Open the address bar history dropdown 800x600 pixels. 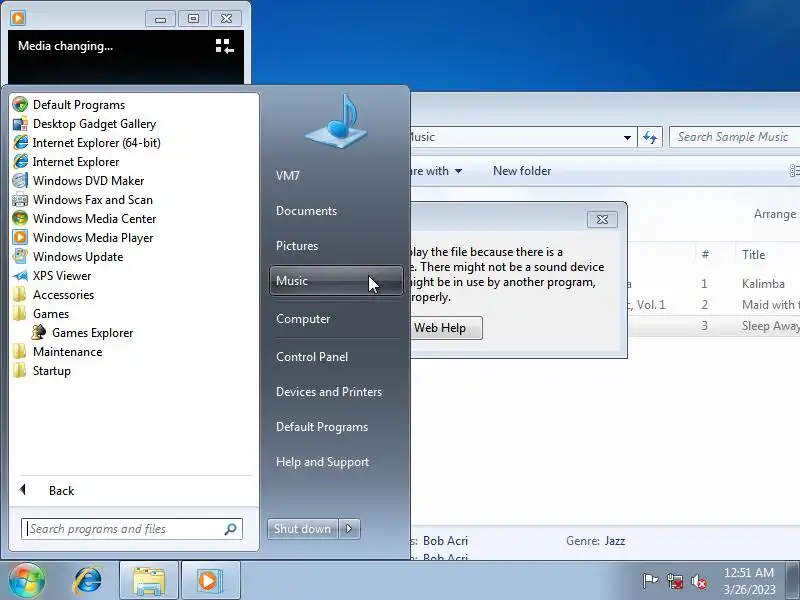tap(627, 137)
